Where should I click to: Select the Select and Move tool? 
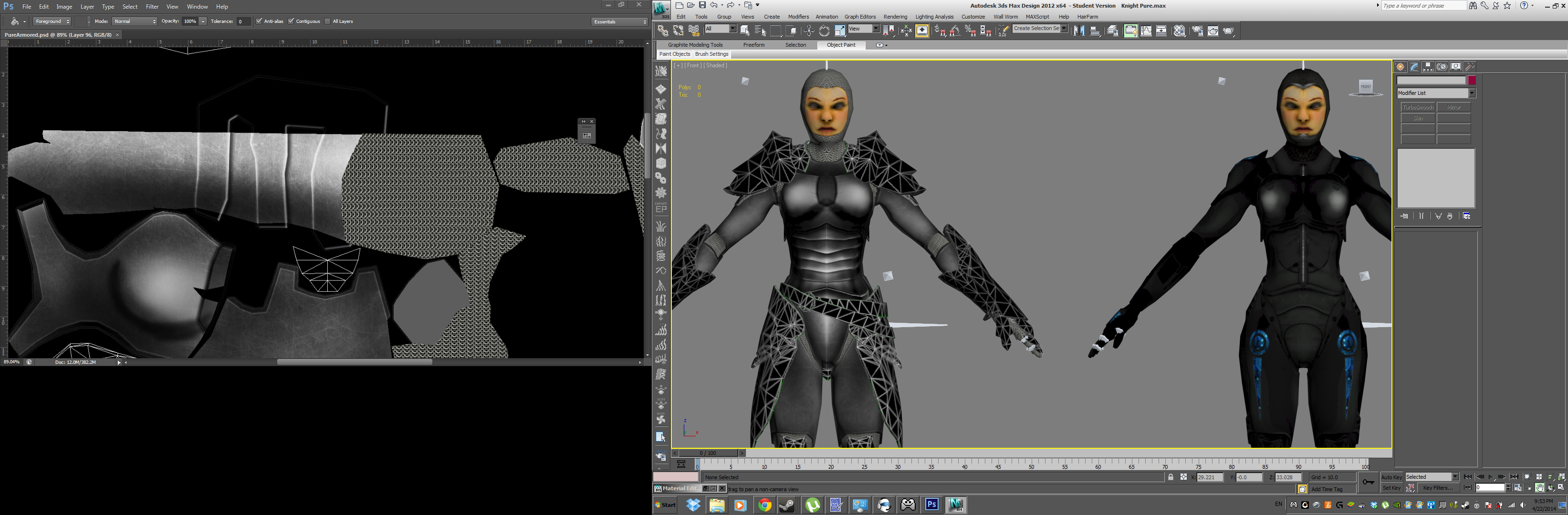pyautogui.click(x=809, y=31)
